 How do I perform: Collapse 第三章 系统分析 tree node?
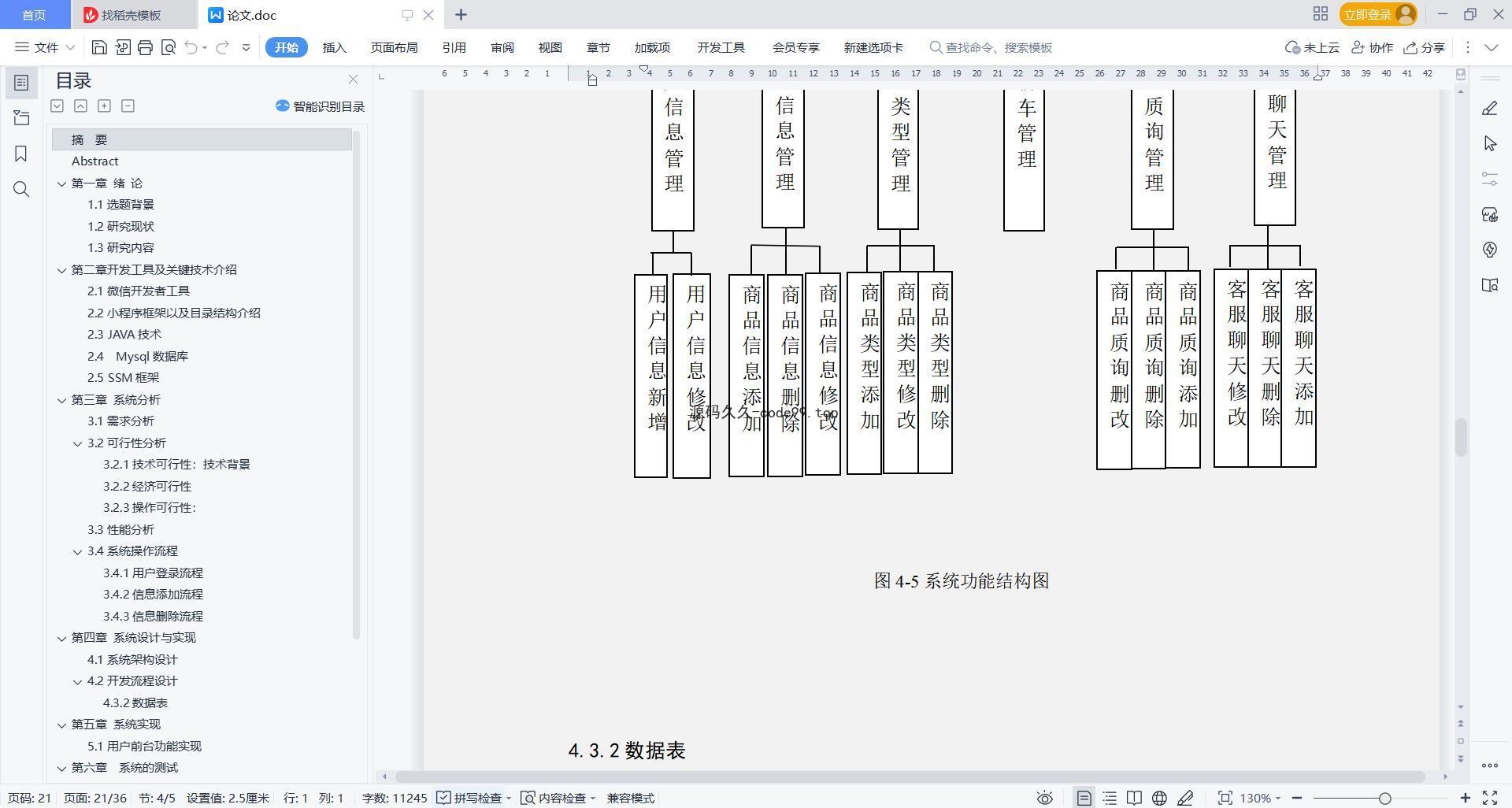[x=62, y=400]
